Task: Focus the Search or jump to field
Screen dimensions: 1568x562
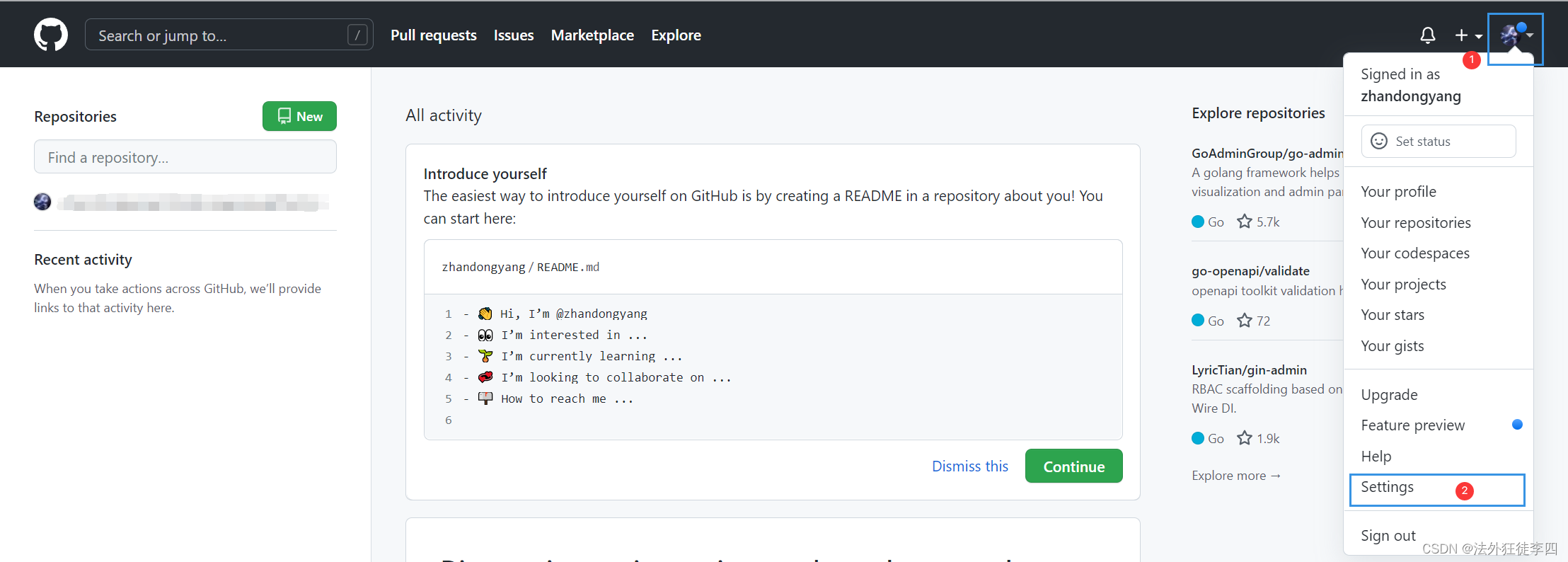Action: (229, 35)
